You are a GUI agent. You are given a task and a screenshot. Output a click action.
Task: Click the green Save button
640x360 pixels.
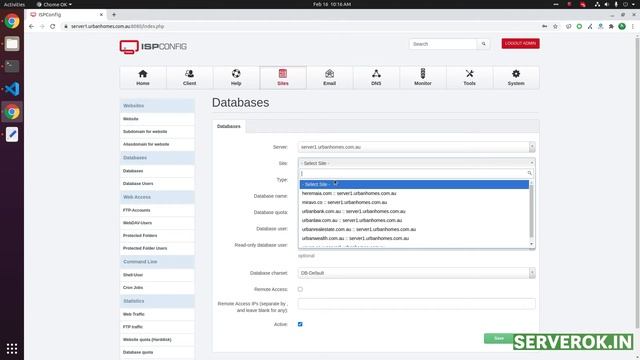[499, 338]
